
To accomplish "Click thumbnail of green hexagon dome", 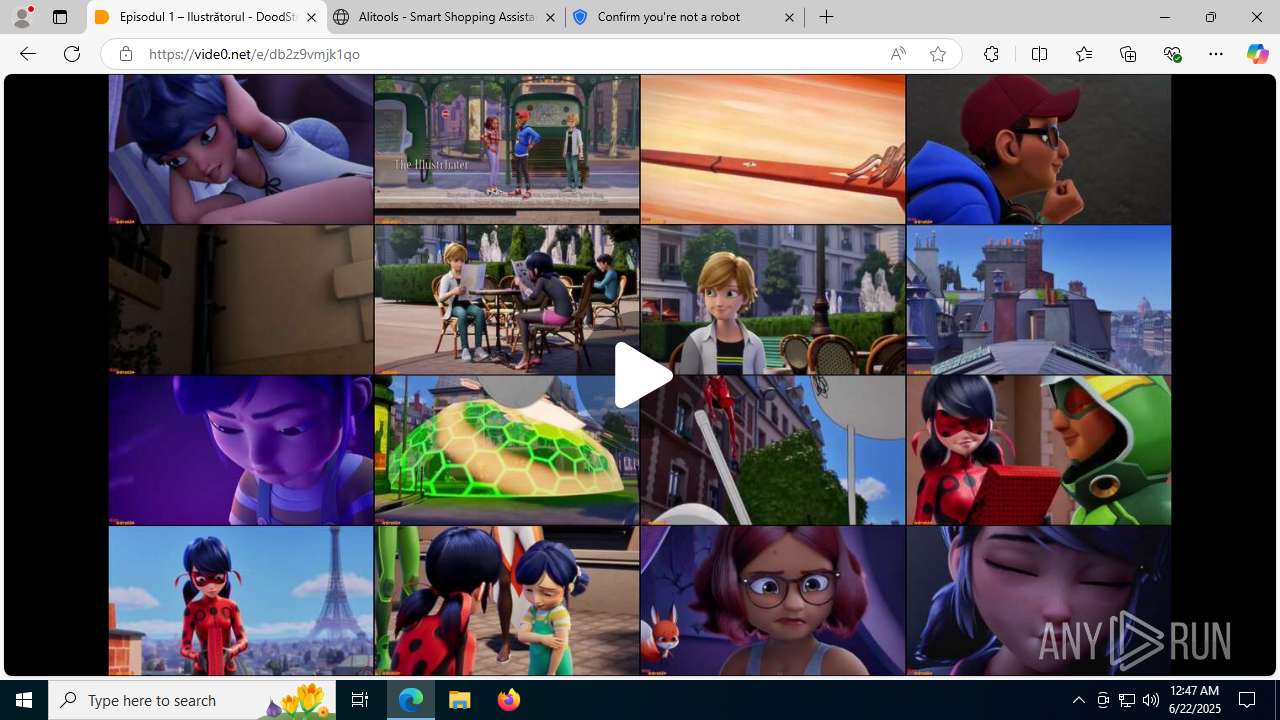I will (x=507, y=450).
